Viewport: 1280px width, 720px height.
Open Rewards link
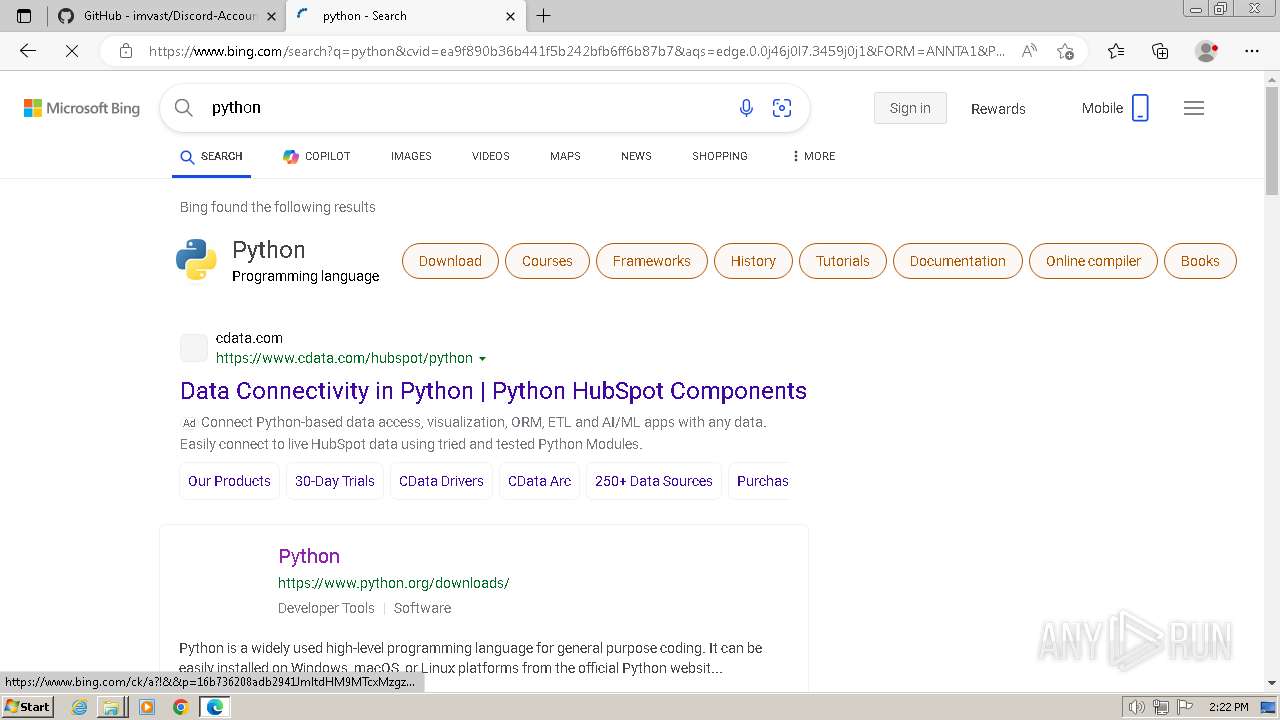[x=998, y=109]
